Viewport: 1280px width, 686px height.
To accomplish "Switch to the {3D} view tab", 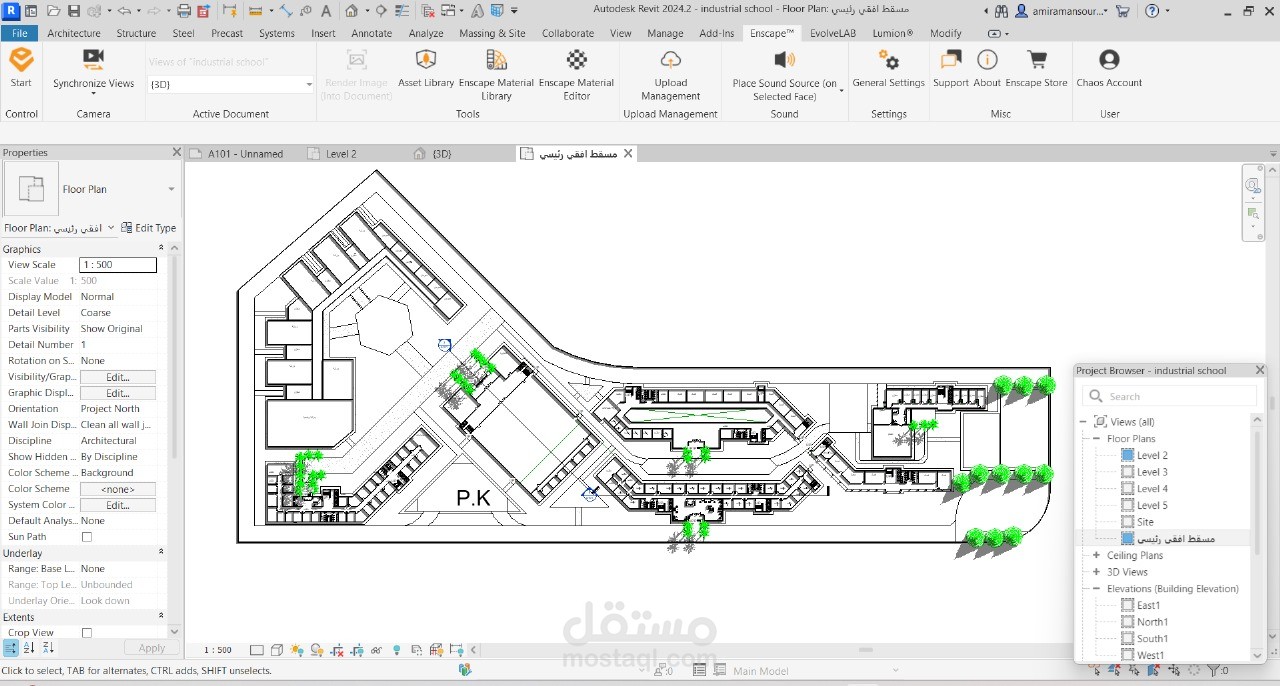I will coord(442,154).
